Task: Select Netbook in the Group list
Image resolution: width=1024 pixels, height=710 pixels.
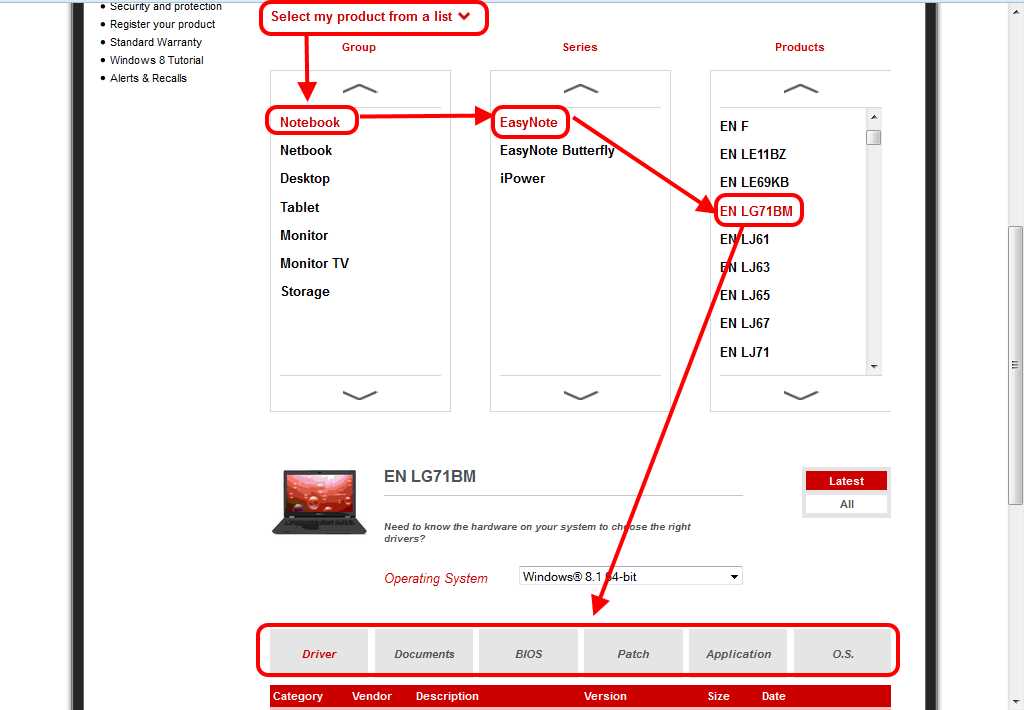Action: click(306, 150)
